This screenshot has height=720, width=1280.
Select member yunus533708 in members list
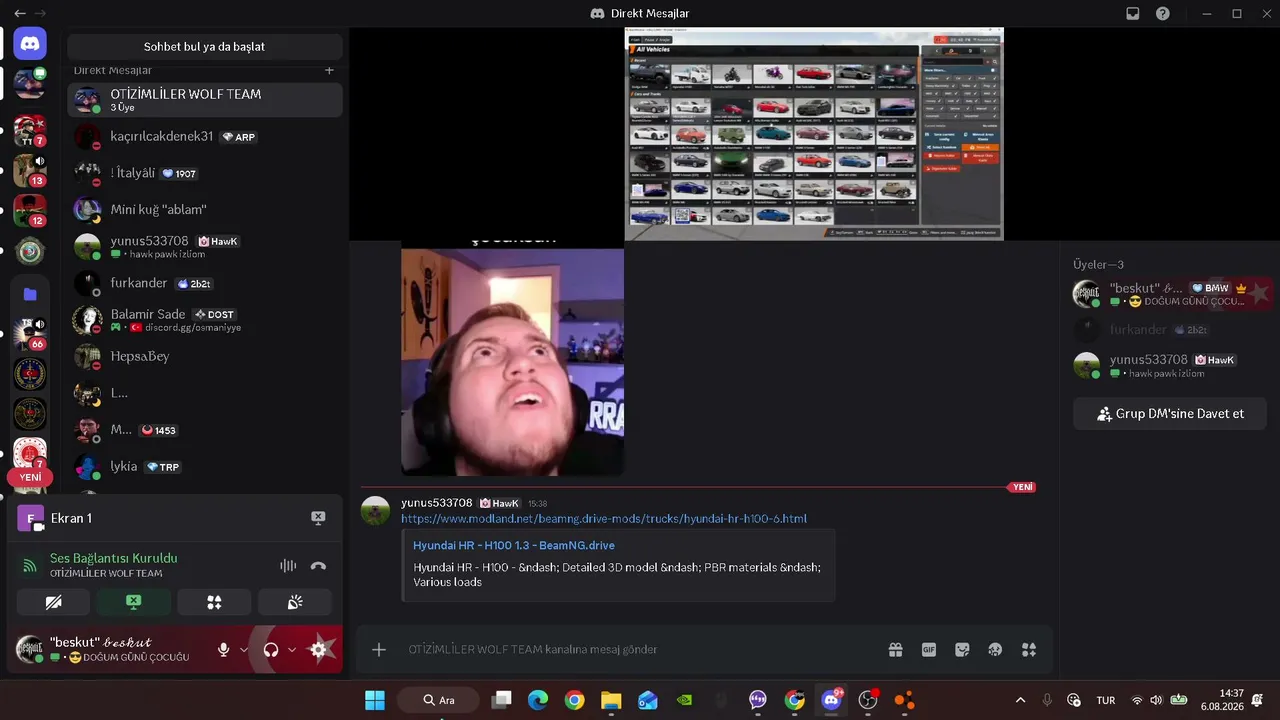tap(1171, 366)
